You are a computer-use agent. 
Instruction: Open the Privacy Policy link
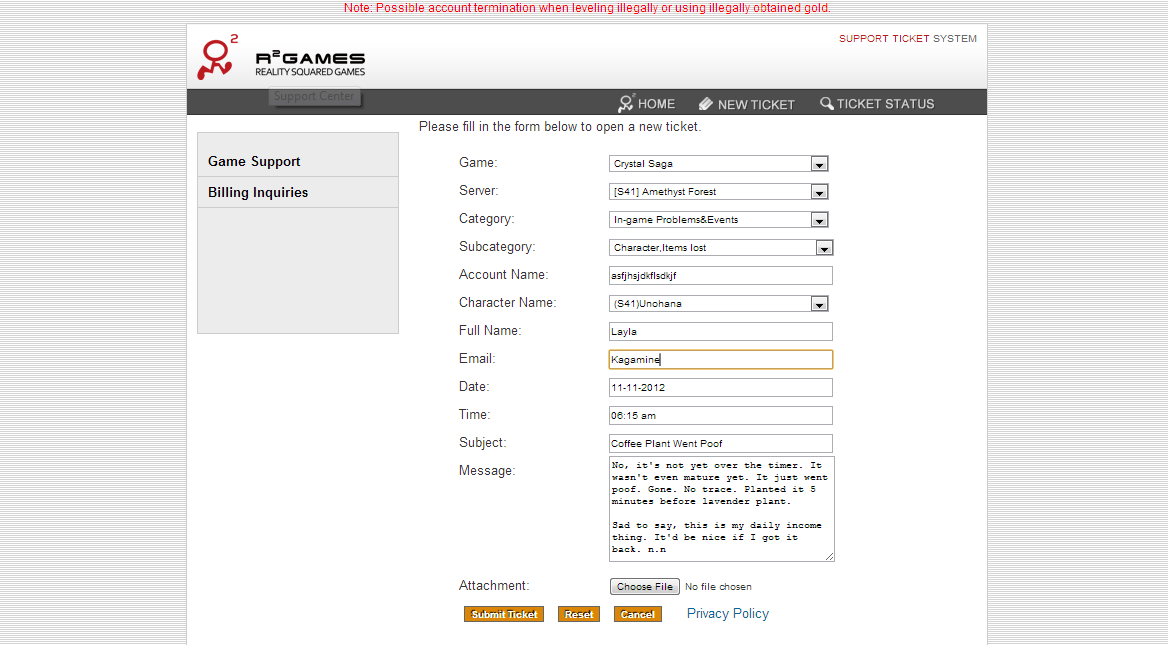pos(728,614)
